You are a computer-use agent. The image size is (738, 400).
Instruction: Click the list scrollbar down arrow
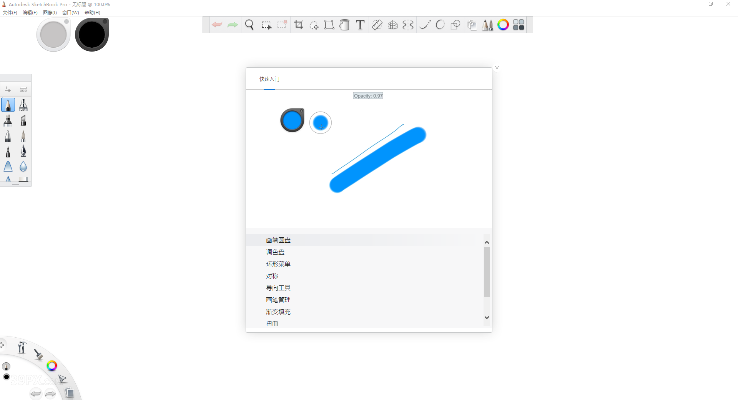(x=487, y=317)
